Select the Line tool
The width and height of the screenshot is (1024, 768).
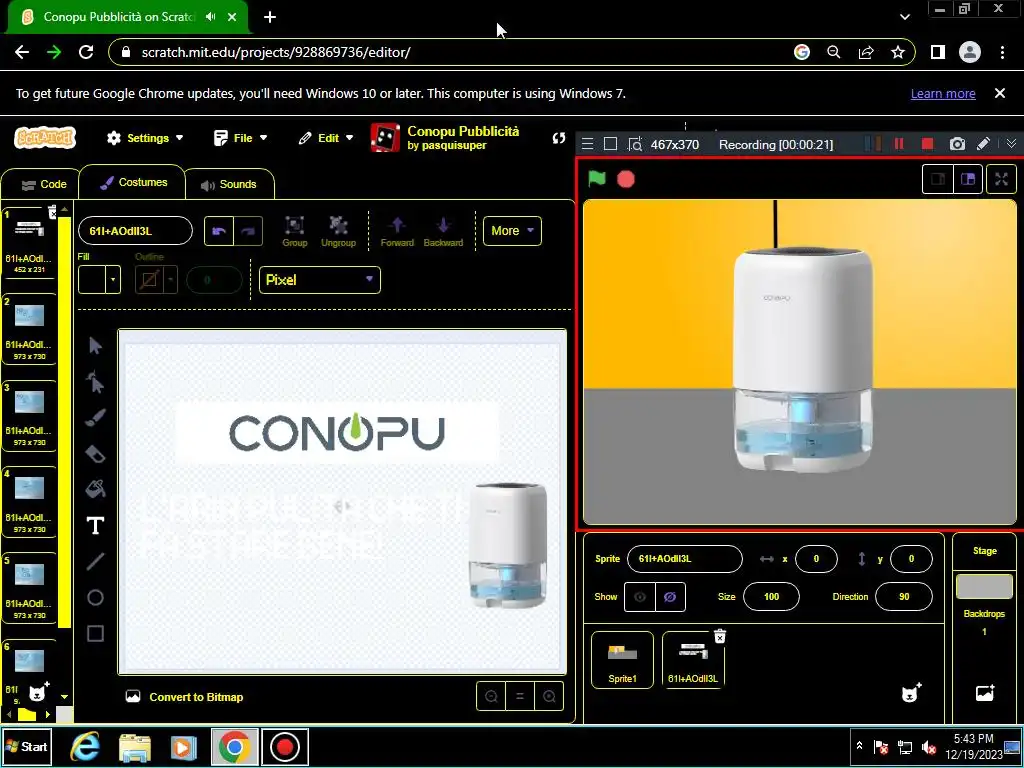click(95, 562)
